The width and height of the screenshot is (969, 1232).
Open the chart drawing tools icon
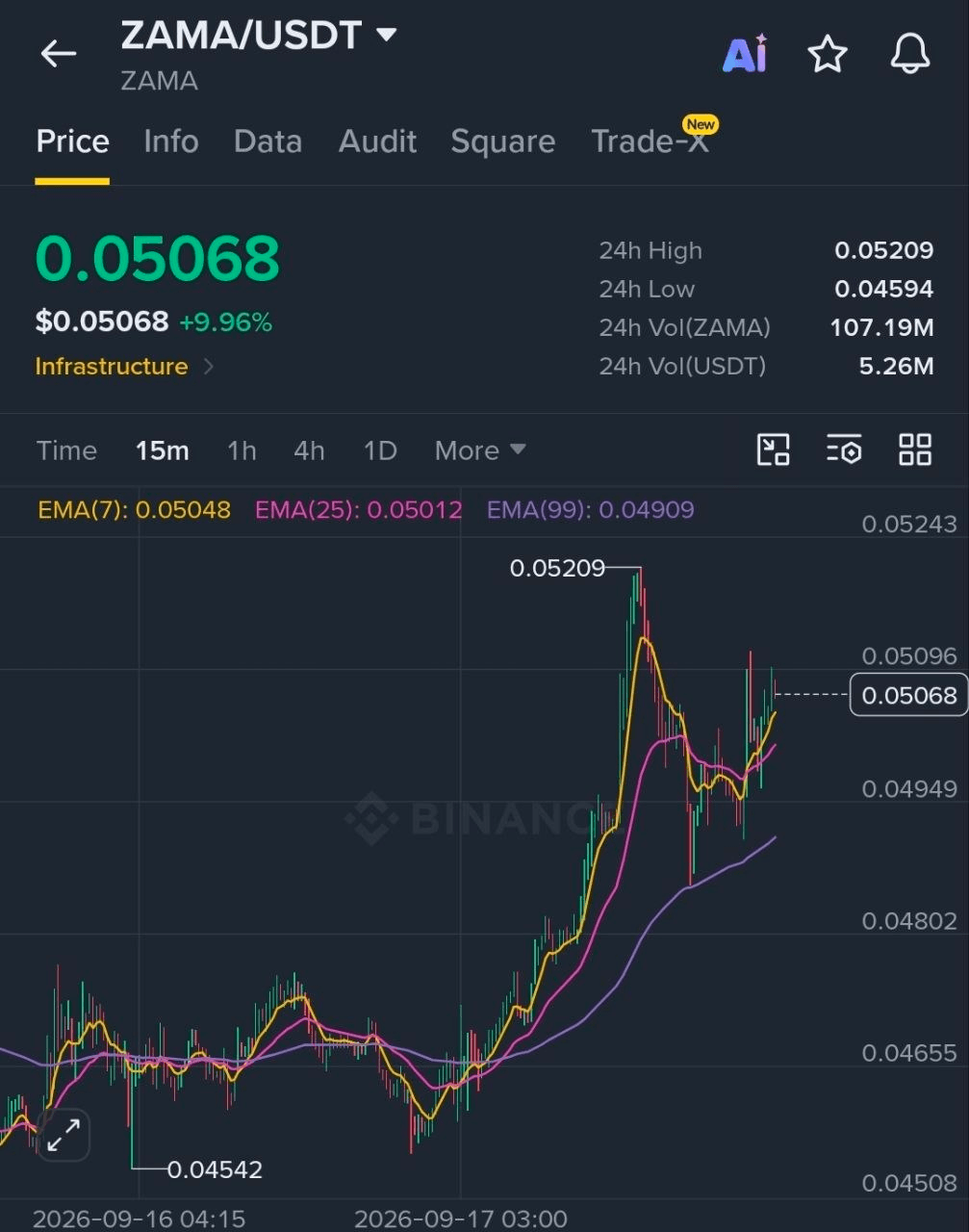coord(774,449)
